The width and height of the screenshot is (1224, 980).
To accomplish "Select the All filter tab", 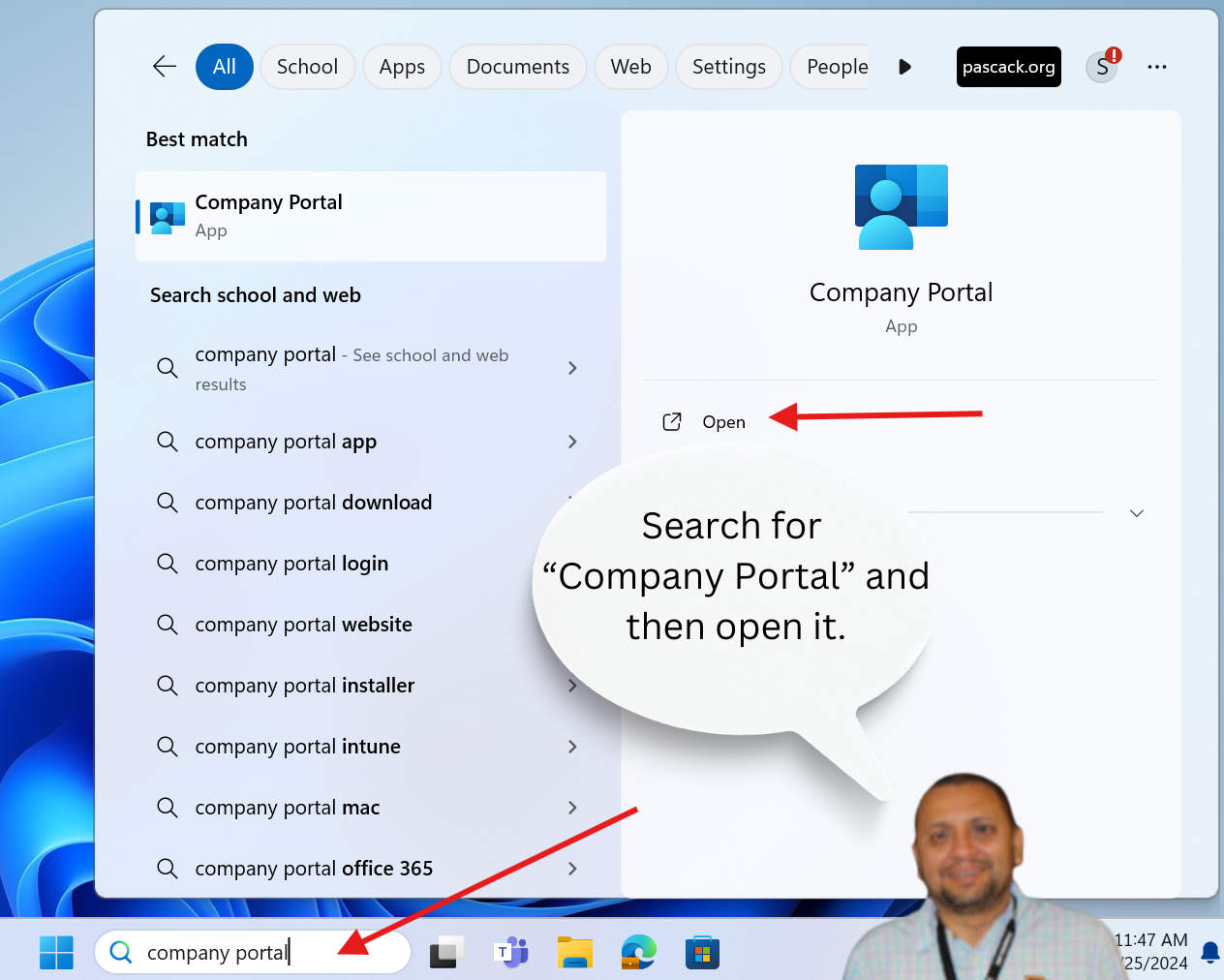I will pos(225,67).
